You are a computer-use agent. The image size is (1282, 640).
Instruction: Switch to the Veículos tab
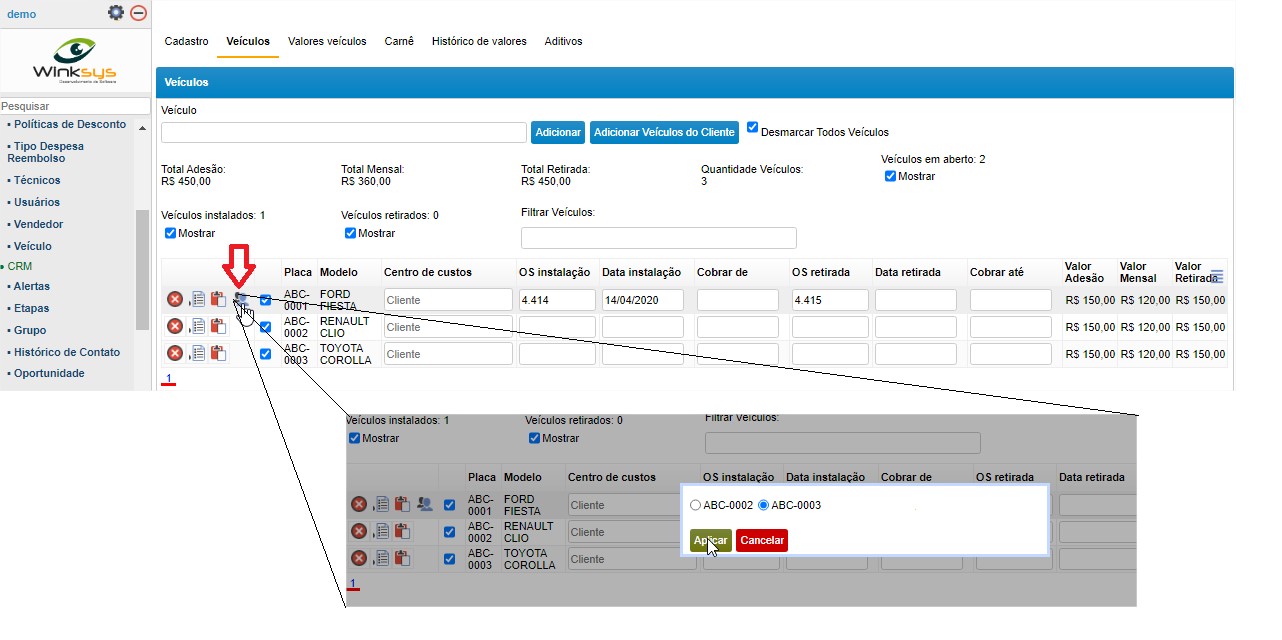[248, 41]
